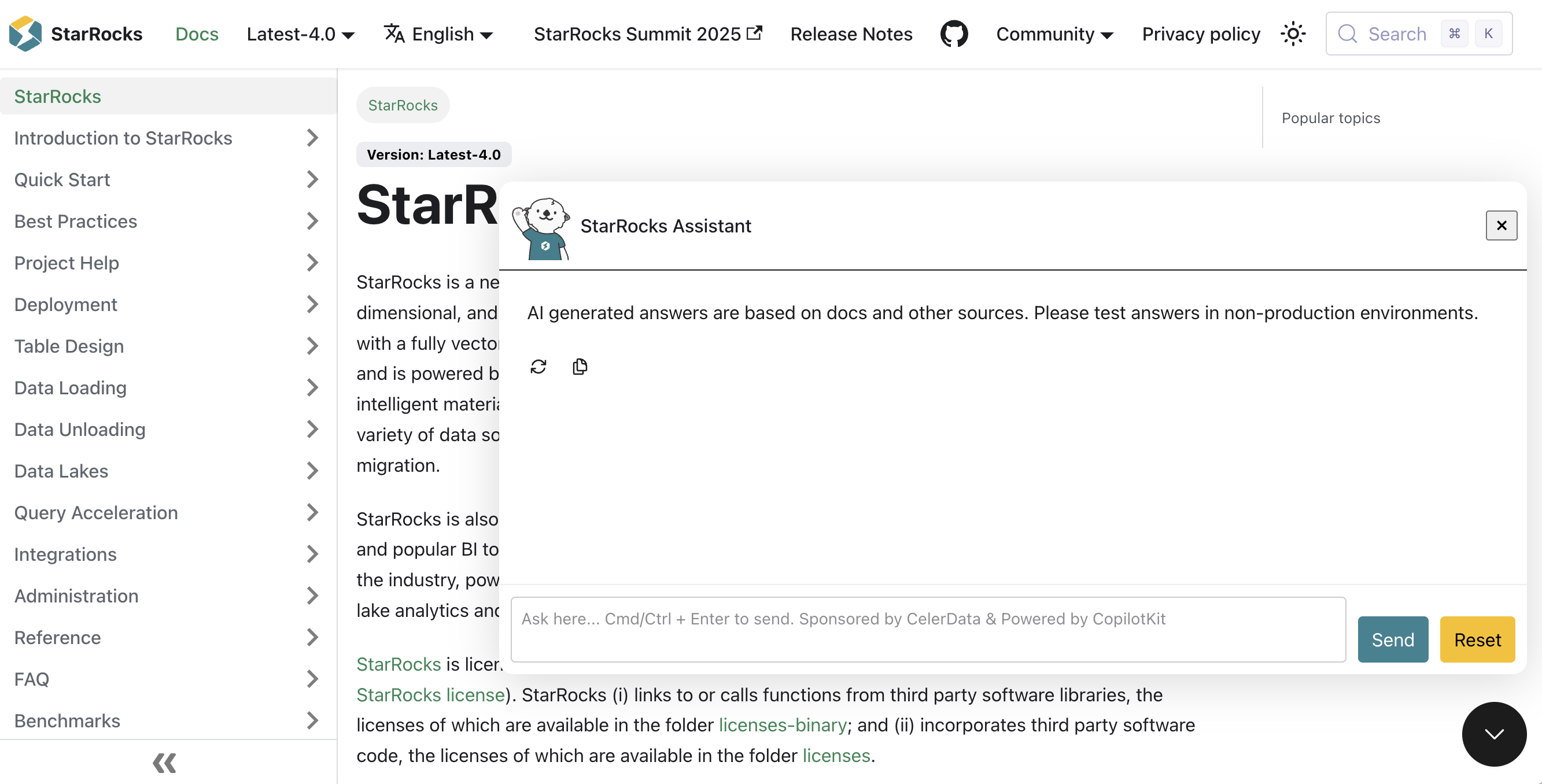The width and height of the screenshot is (1542, 784).
Task: Close the StarRocks Assistant panel
Action: [1501, 225]
